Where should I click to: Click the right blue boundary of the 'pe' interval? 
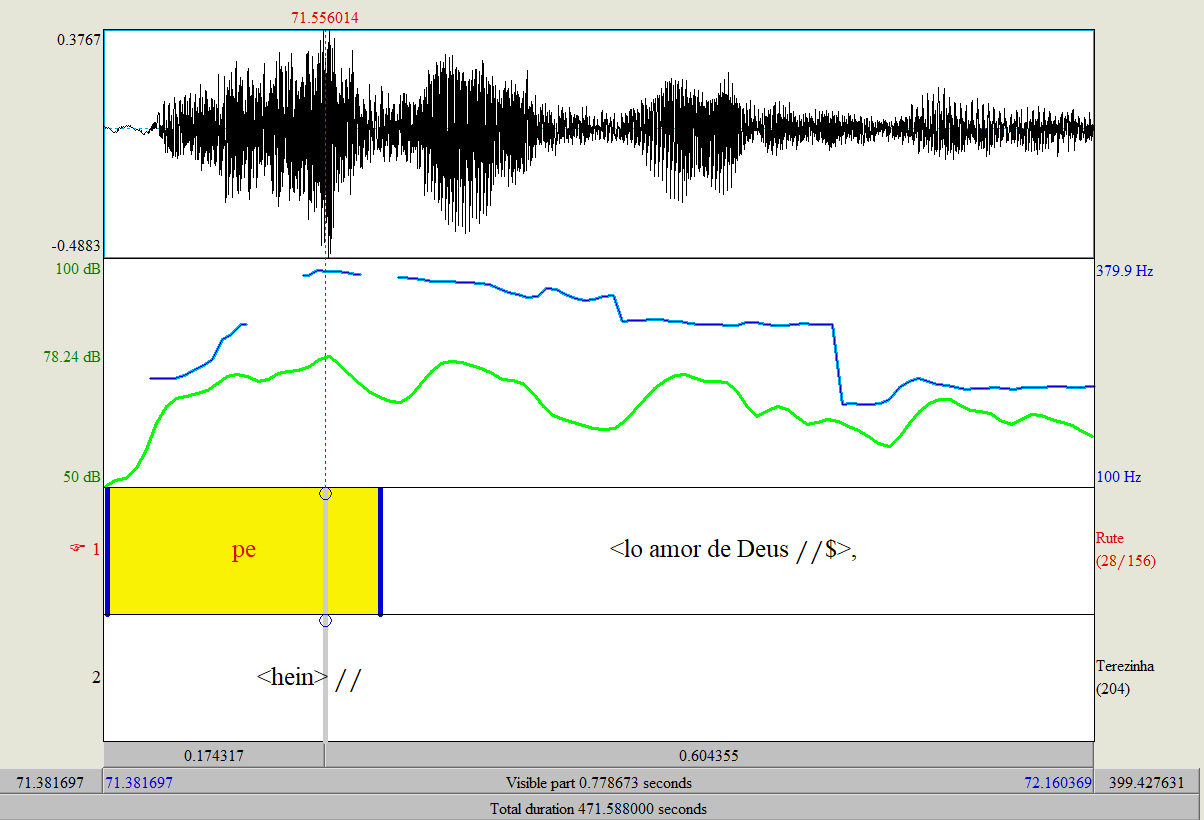coord(380,551)
